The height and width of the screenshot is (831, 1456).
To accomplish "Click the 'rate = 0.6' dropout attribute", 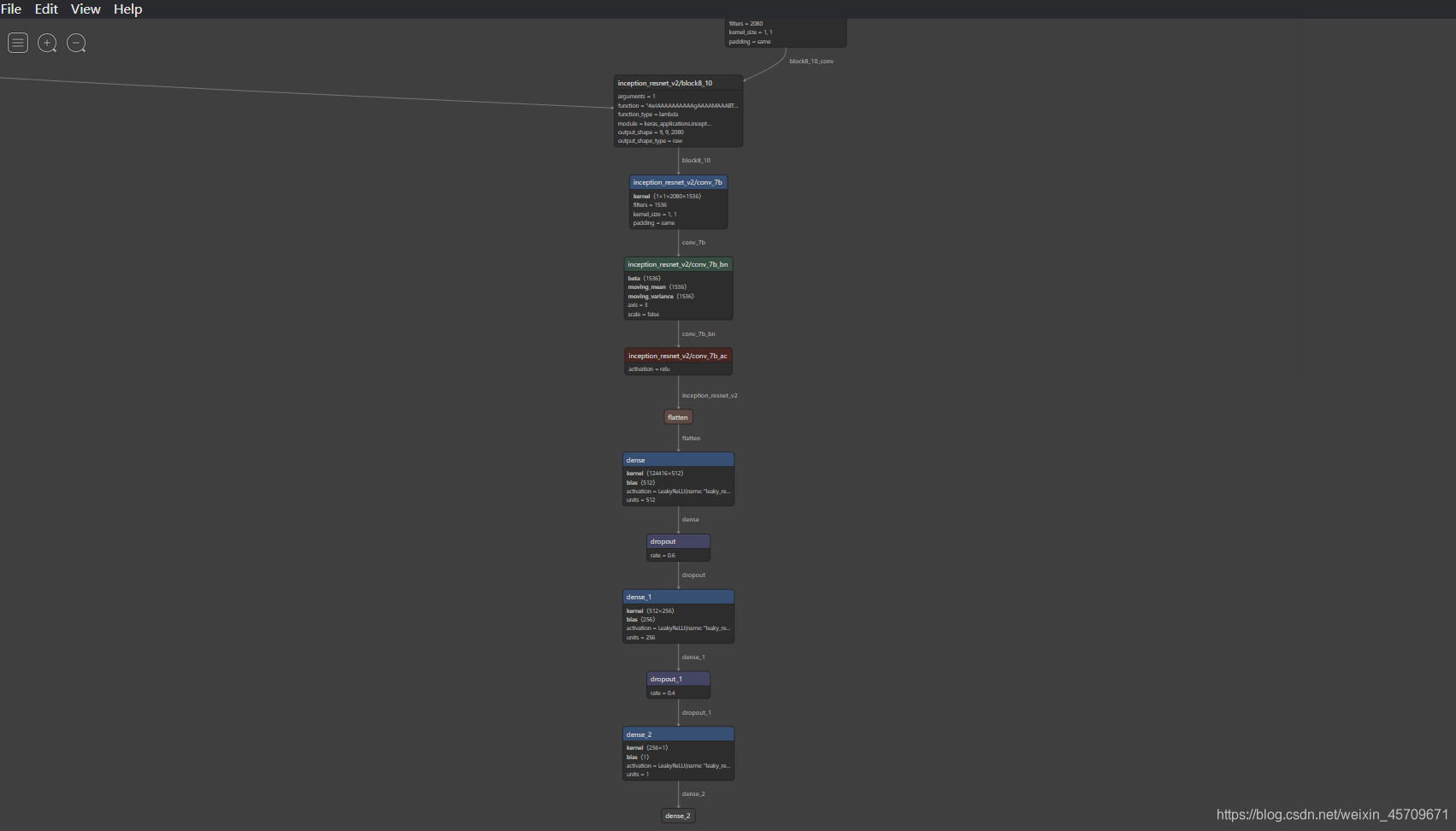I will click(663, 556).
